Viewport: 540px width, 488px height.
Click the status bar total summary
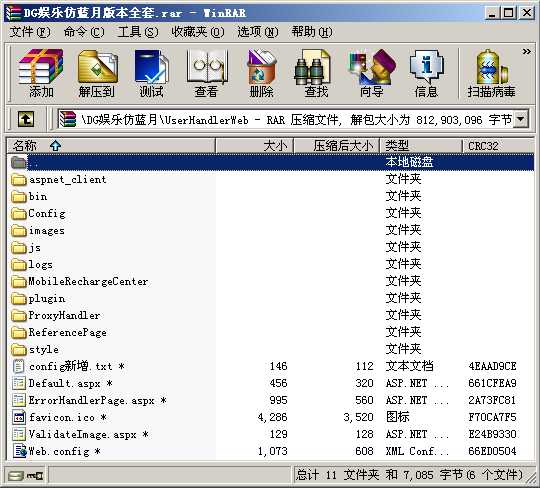point(409,475)
